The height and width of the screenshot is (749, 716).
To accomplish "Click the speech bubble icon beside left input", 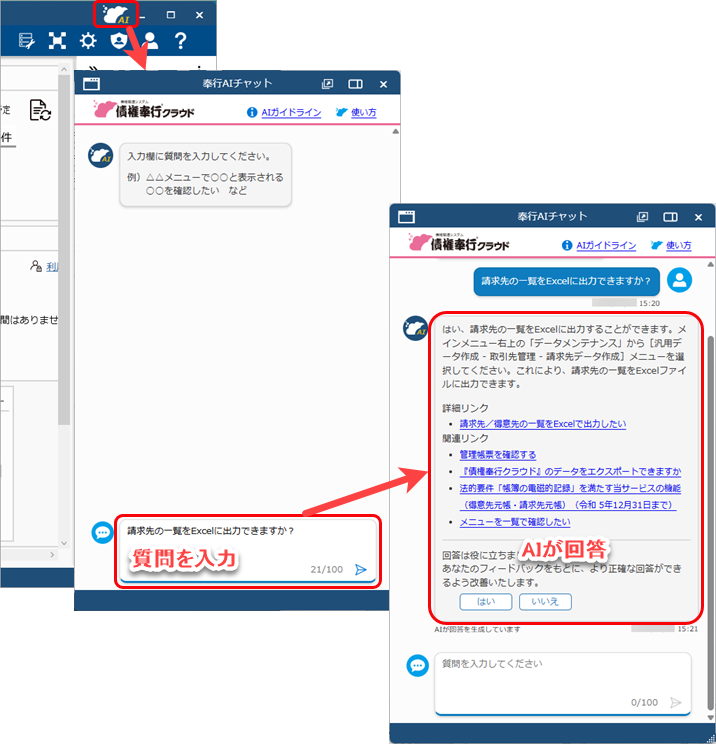I will click(102, 533).
